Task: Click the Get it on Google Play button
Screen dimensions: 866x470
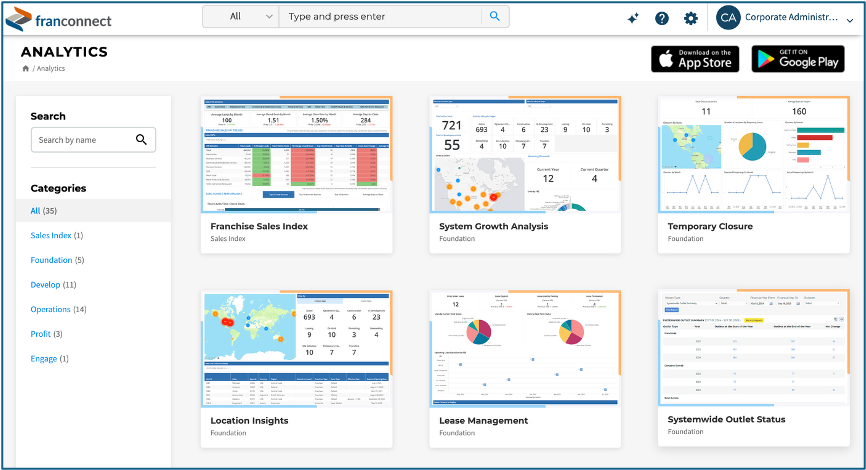Action: tap(798, 59)
